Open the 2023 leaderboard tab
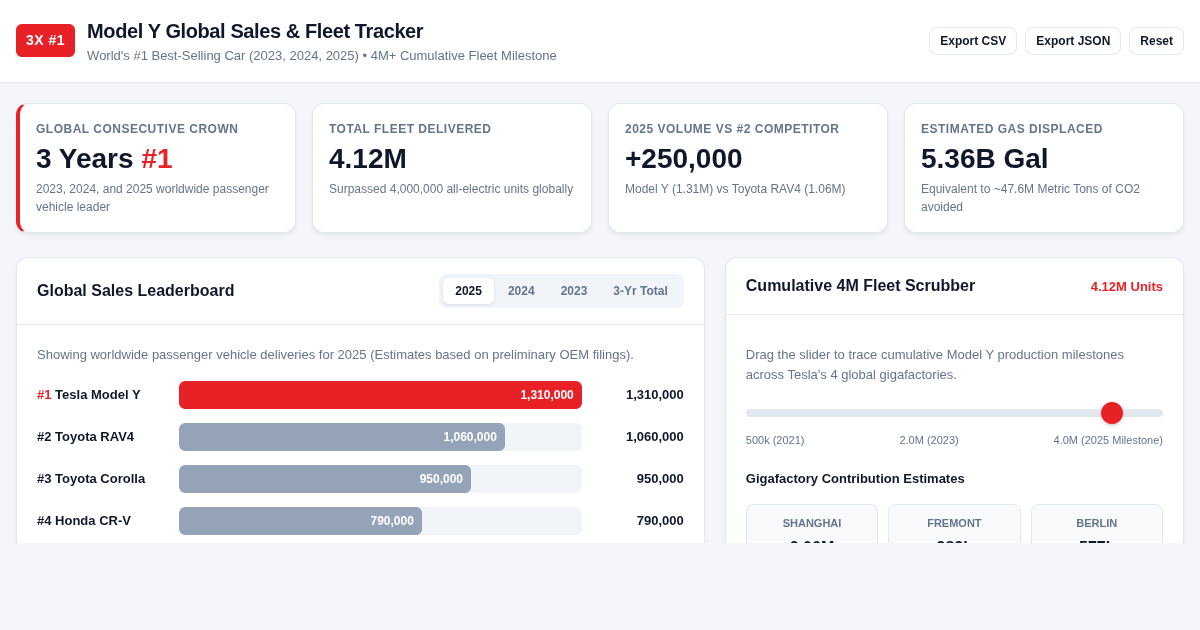 coord(574,291)
